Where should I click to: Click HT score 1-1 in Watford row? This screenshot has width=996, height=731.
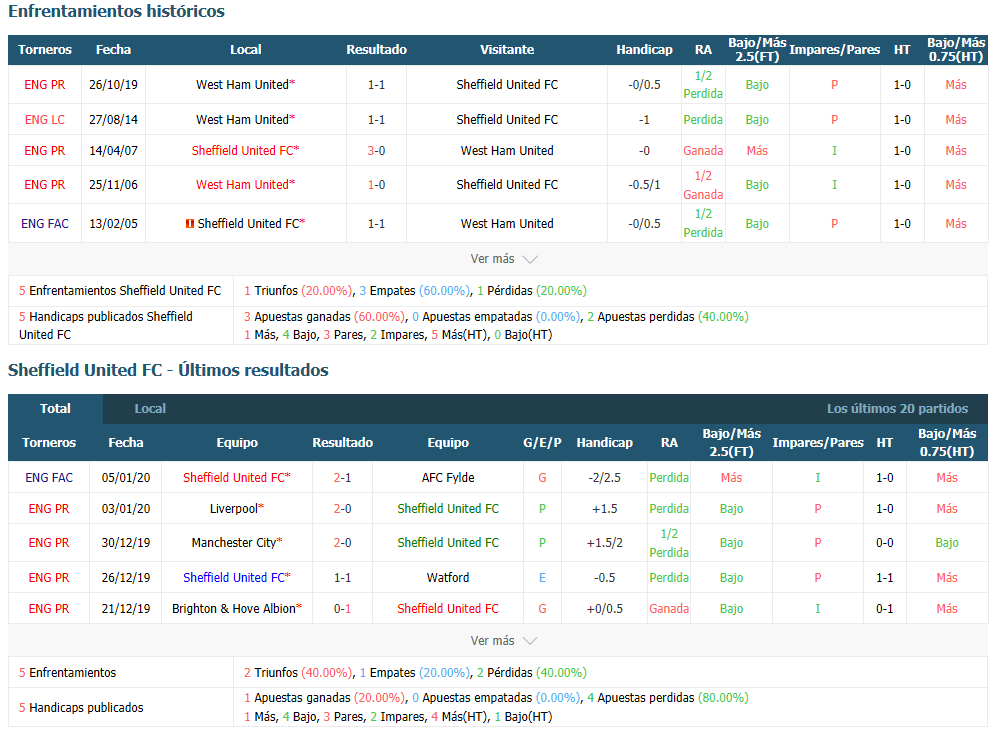pos(885,578)
